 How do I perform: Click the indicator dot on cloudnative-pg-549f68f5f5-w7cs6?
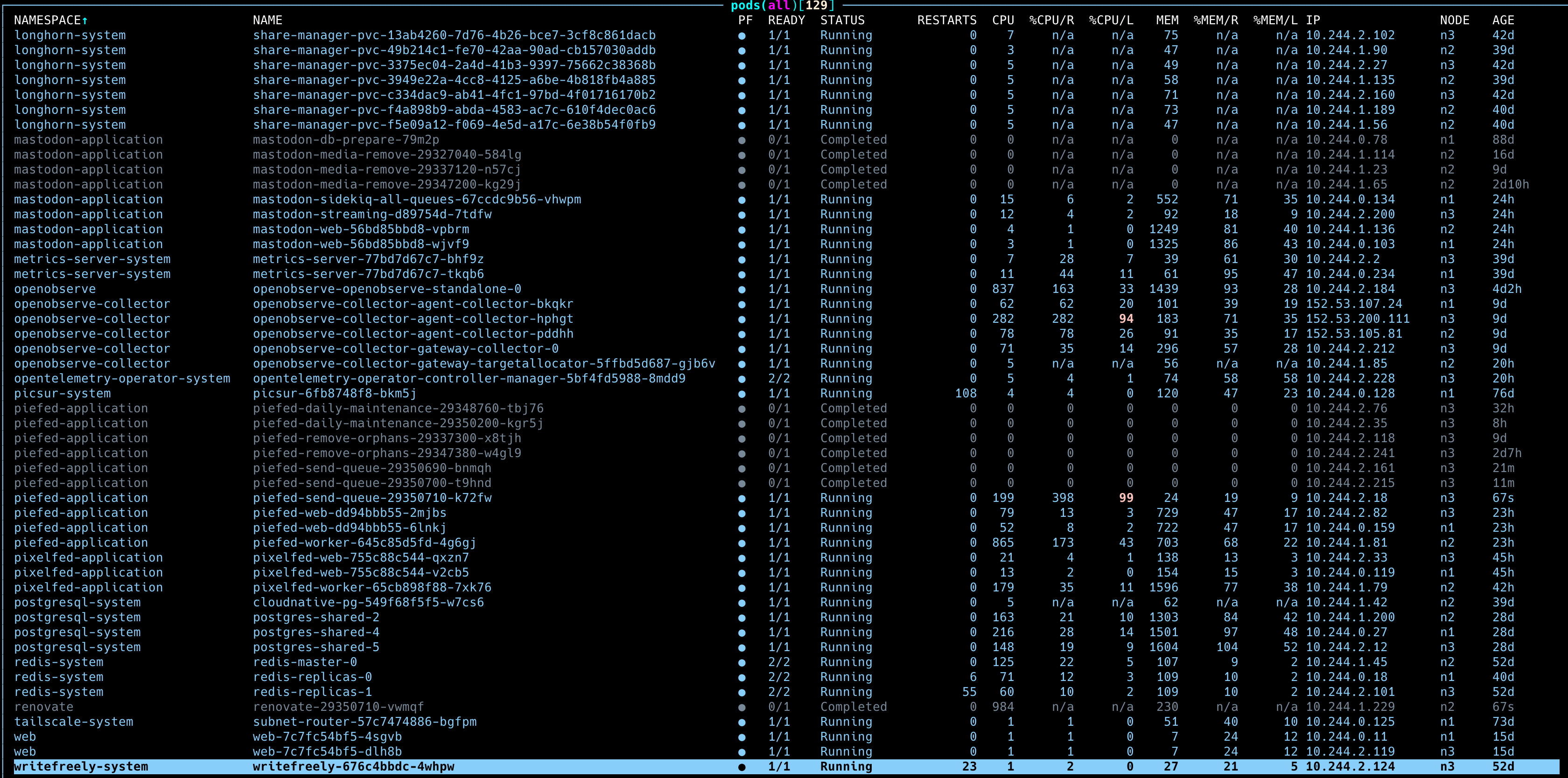[x=742, y=602]
